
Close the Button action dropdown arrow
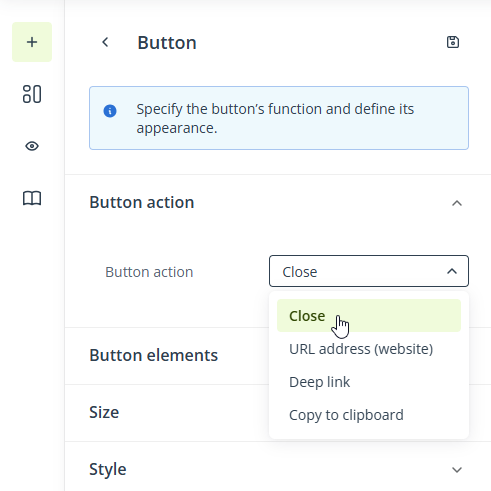pyautogui.click(x=452, y=271)
